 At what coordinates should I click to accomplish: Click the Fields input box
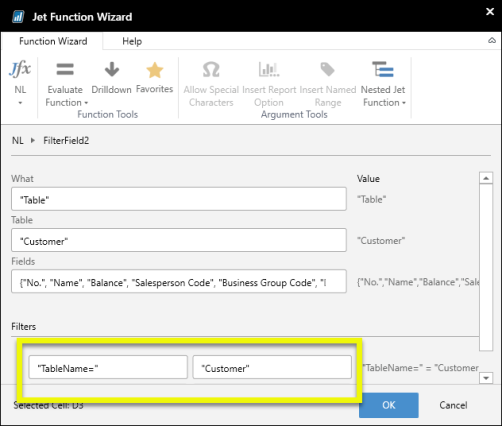click(x=179, y=281)
